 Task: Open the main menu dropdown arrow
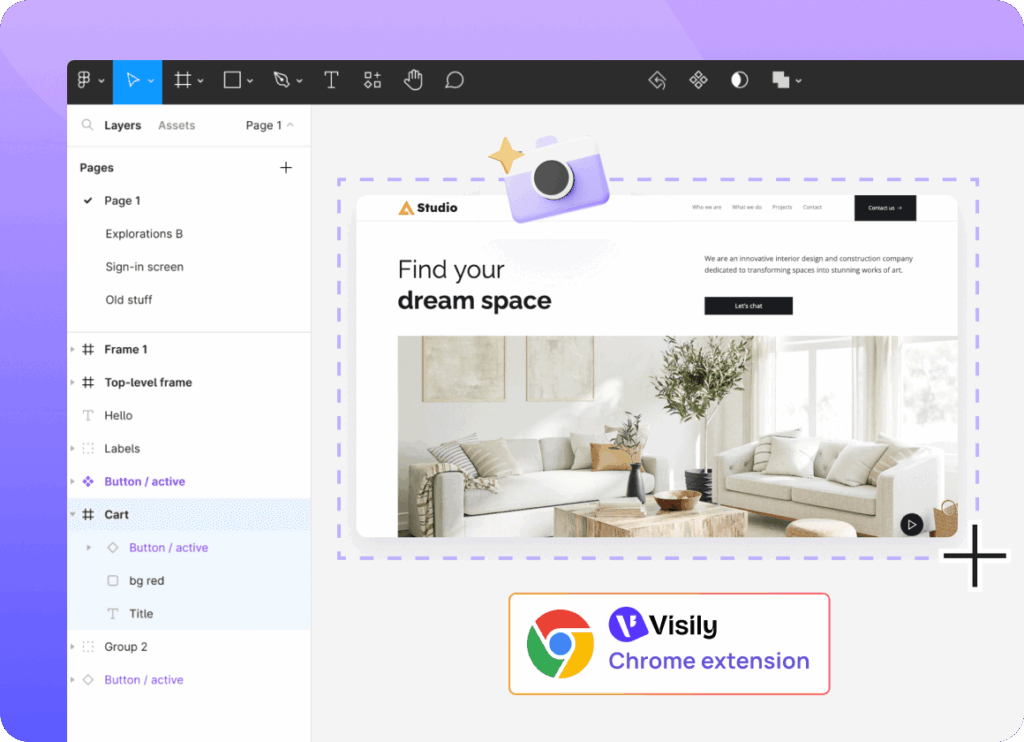tap(101, 81)
